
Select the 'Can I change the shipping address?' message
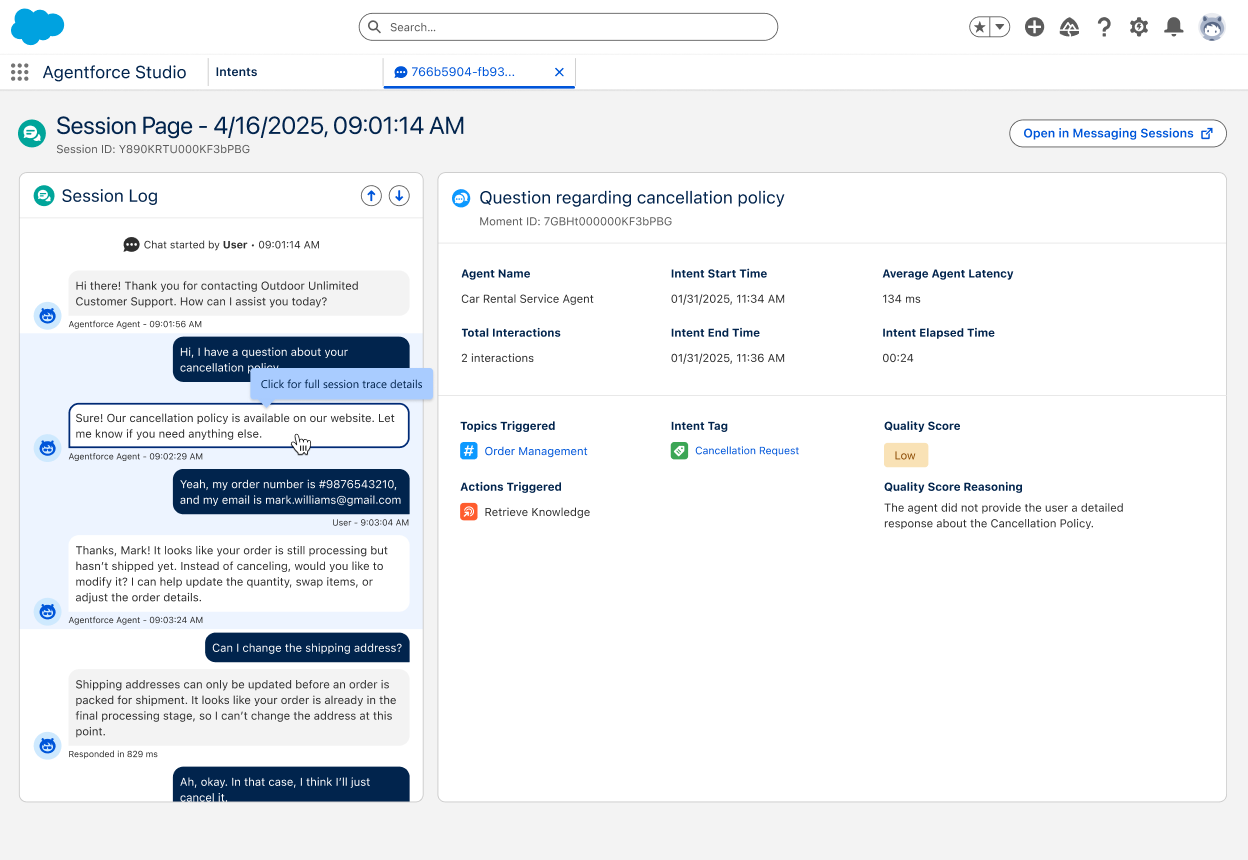(x=307, y=648)
